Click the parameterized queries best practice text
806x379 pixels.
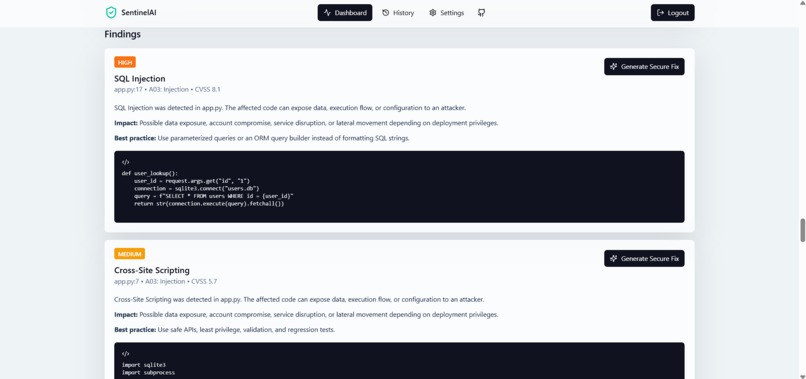(x=283, y=138)
